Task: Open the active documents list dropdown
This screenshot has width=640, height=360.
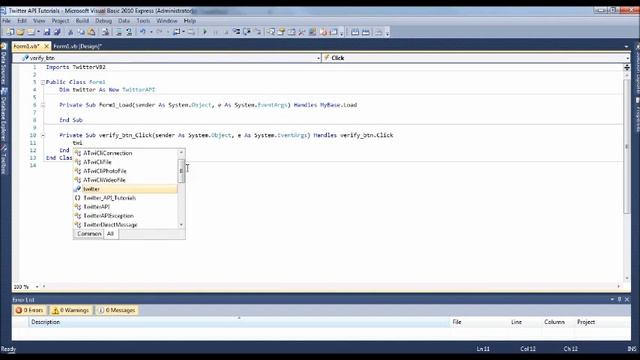Action: [627, 47]
